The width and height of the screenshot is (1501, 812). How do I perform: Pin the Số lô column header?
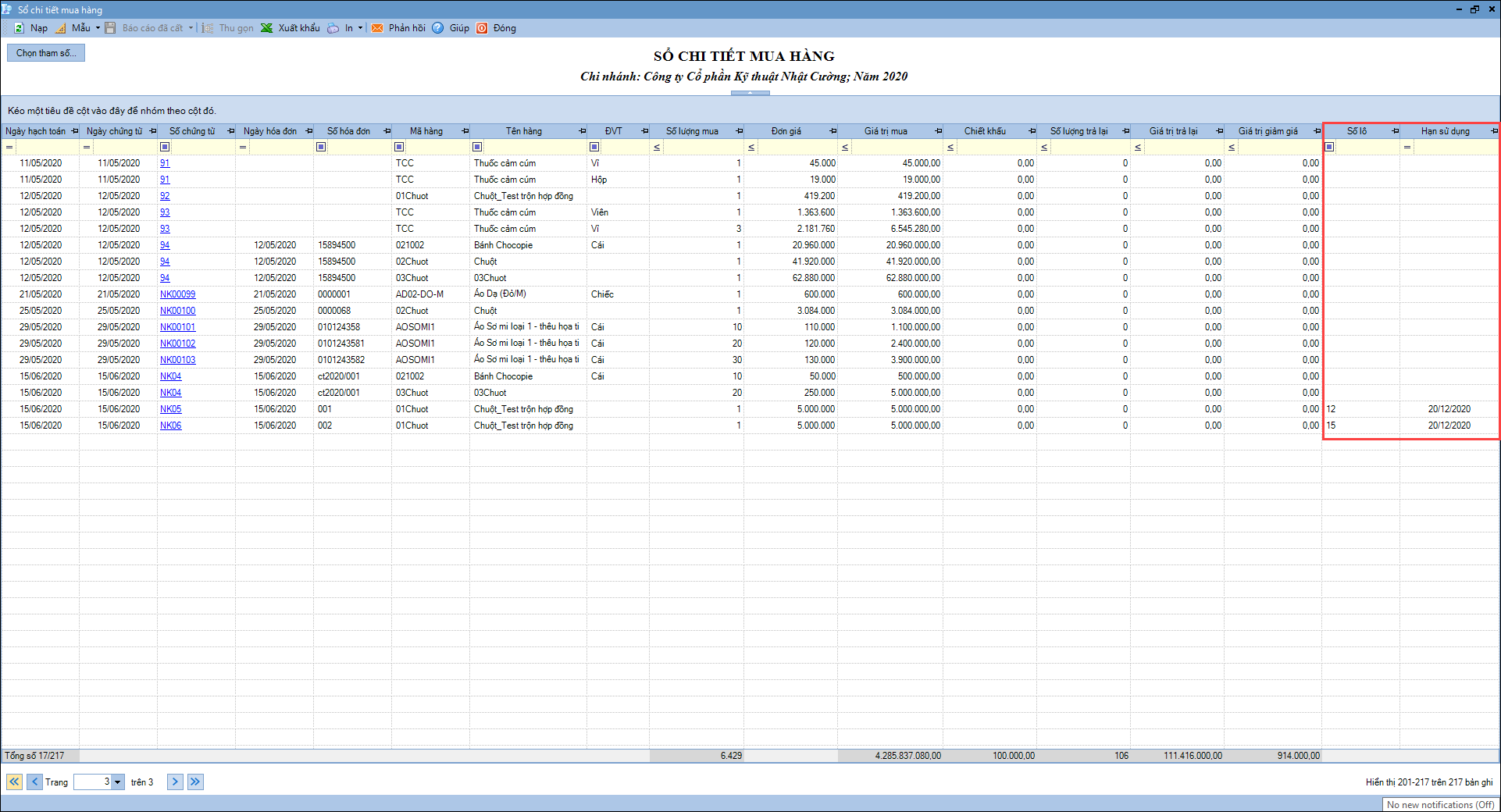coord(1395,131)
